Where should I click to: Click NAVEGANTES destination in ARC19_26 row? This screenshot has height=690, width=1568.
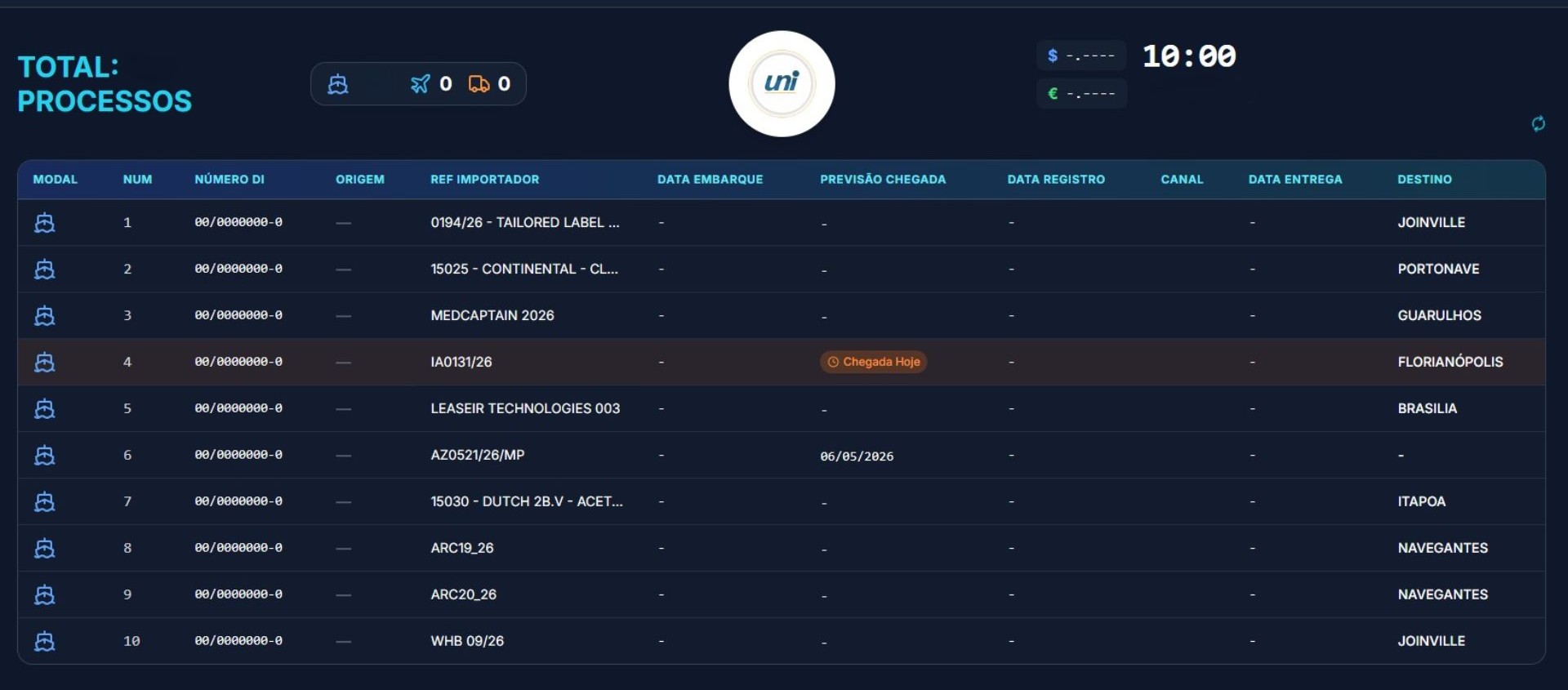tap(1442, 548)
